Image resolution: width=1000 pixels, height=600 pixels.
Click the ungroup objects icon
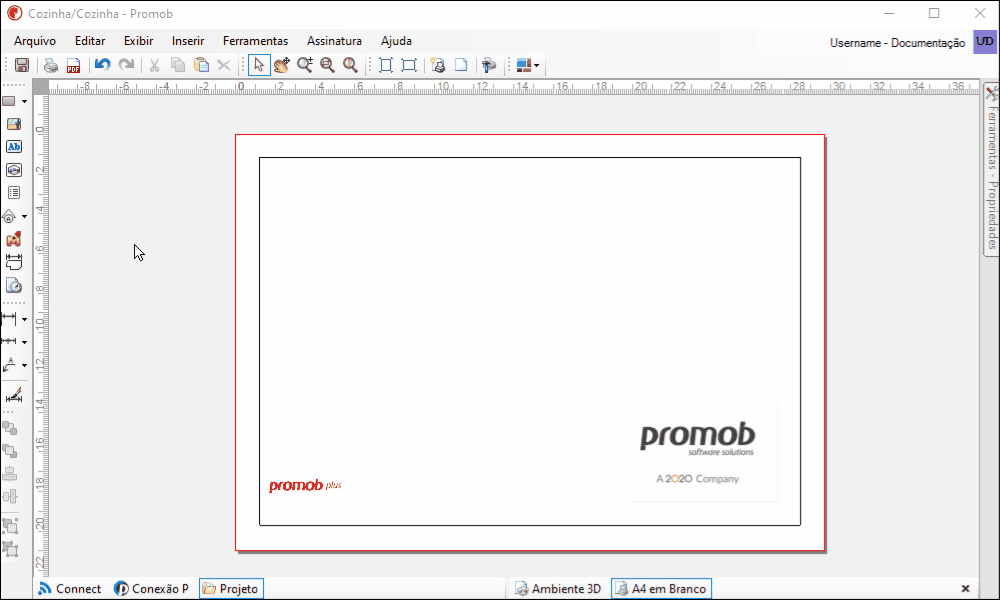(x=10, y=549)
